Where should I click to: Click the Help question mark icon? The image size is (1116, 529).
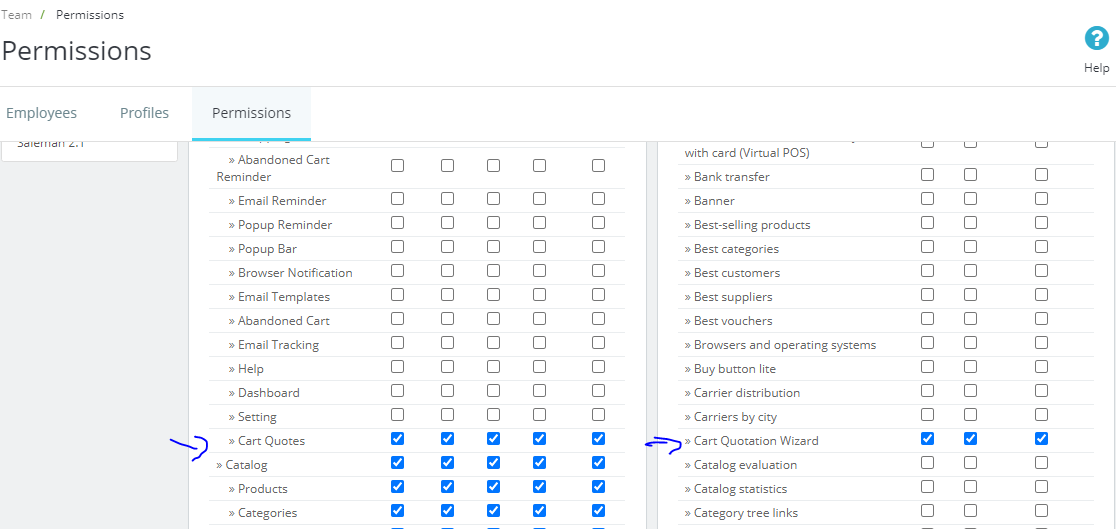pyautogui.click(x=1096, y=39)
